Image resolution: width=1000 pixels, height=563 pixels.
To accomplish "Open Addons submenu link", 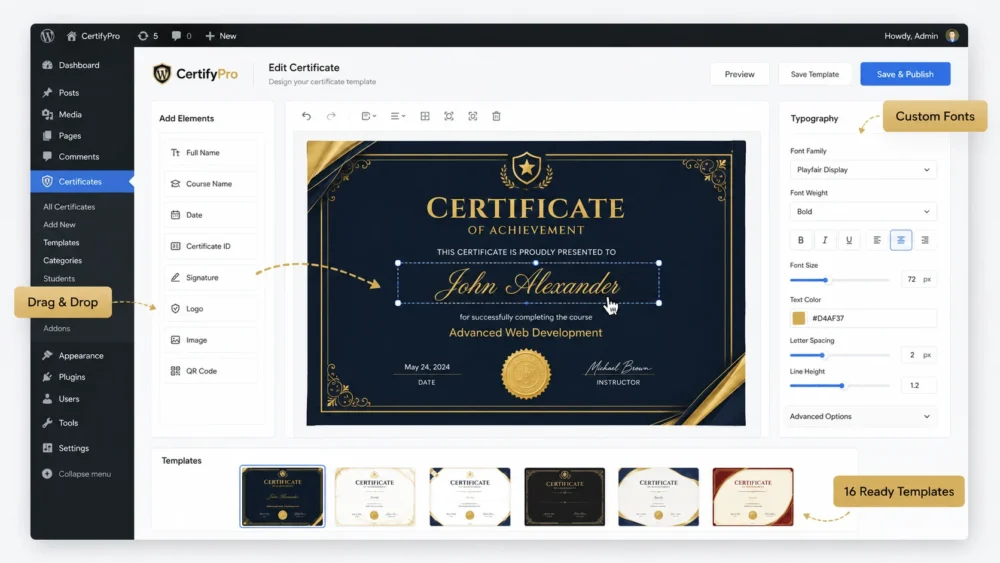I will pos(57,328).
